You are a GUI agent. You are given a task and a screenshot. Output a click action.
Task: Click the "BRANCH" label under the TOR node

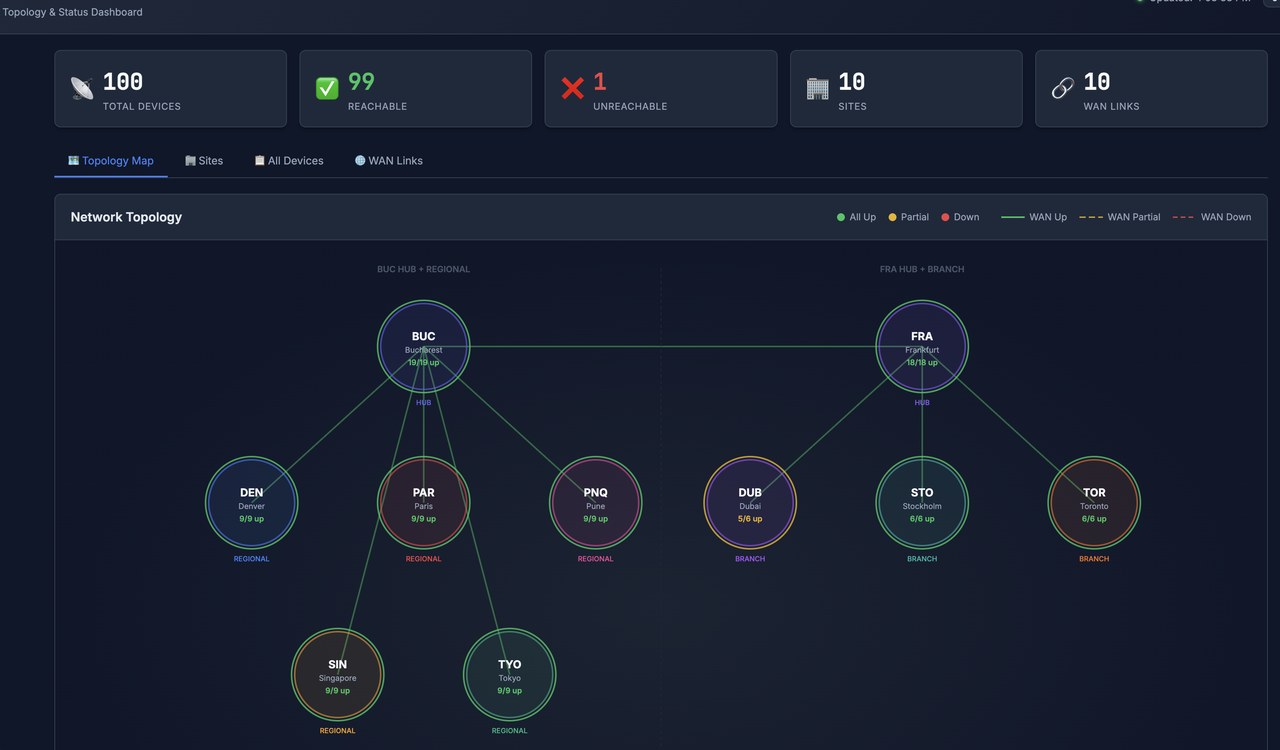tap(1094, 559)
